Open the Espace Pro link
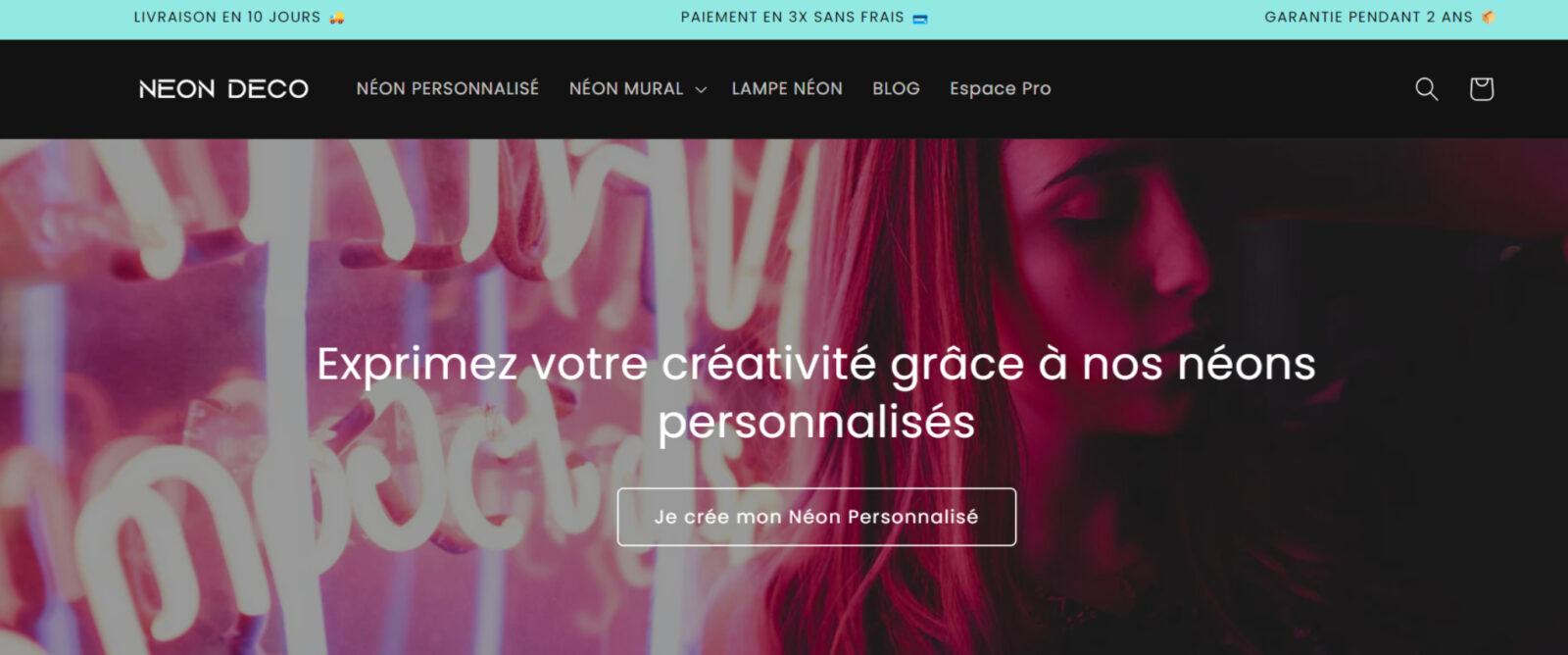 pyautogui.click(x=1001, y=88)
